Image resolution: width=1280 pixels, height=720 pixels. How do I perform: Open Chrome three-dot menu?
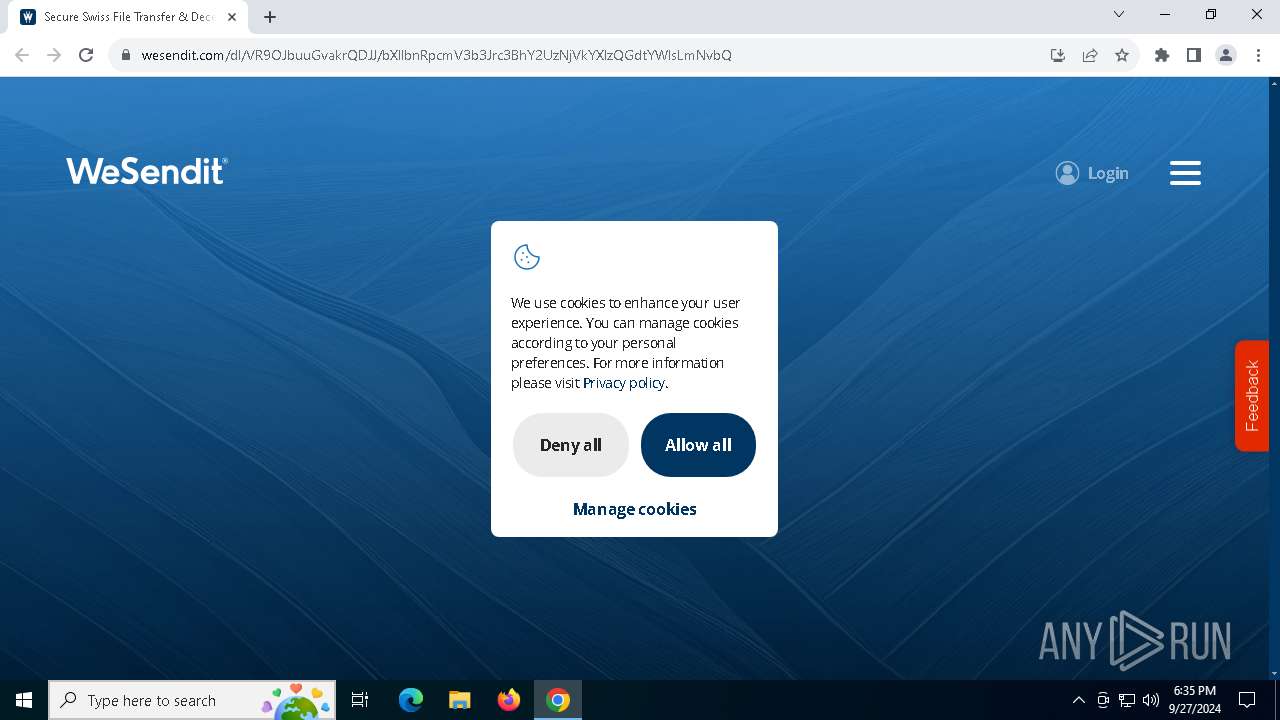coord(1258,55)
